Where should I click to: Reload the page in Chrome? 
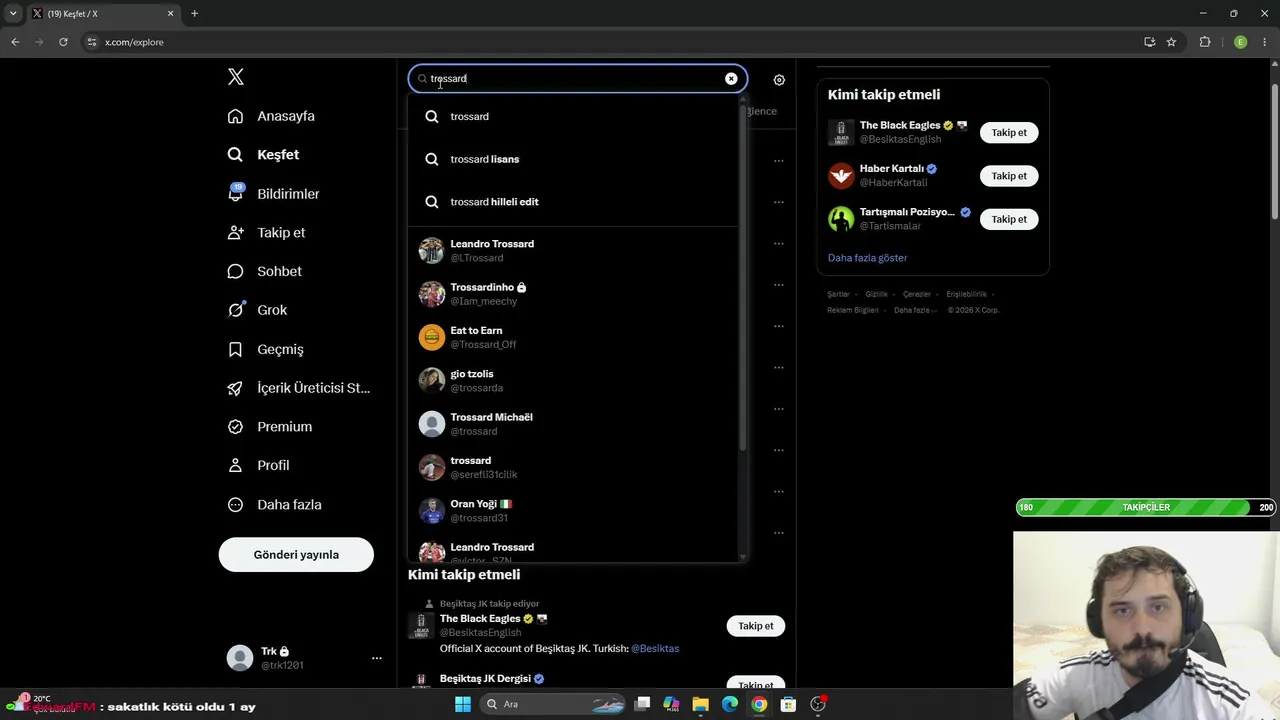pyautogui.click(x=63, y=42)
